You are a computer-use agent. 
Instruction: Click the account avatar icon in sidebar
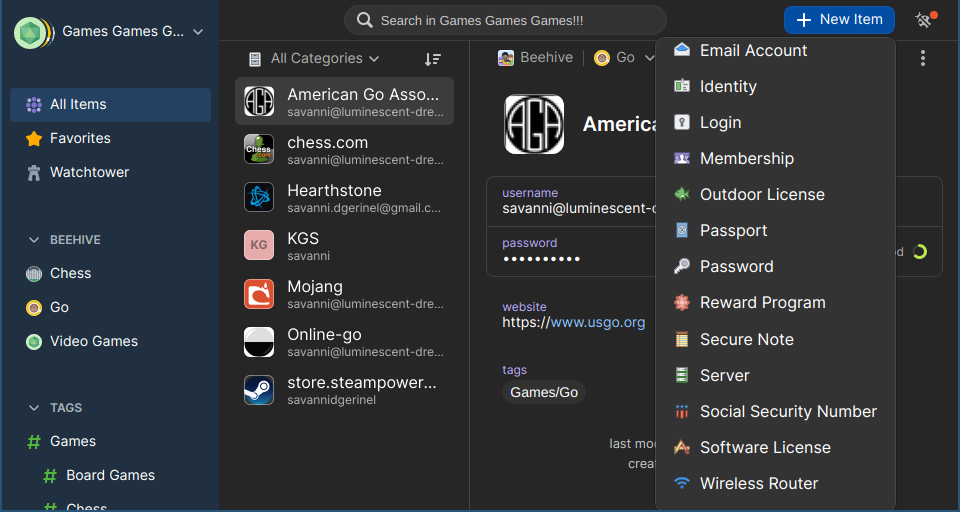coord(32,32)
